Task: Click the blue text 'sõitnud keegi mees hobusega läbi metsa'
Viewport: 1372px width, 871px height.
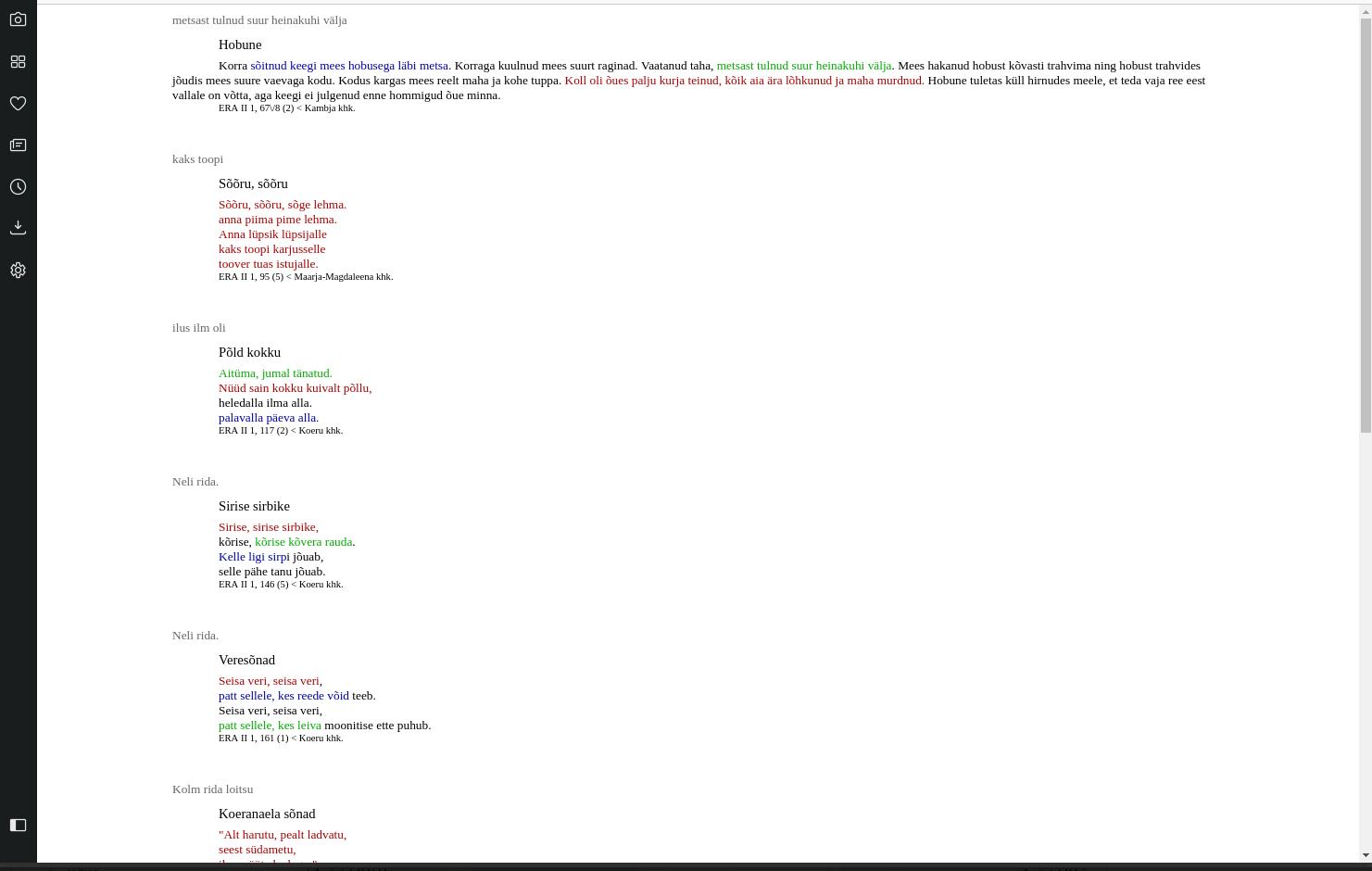Action: point(350,66)
